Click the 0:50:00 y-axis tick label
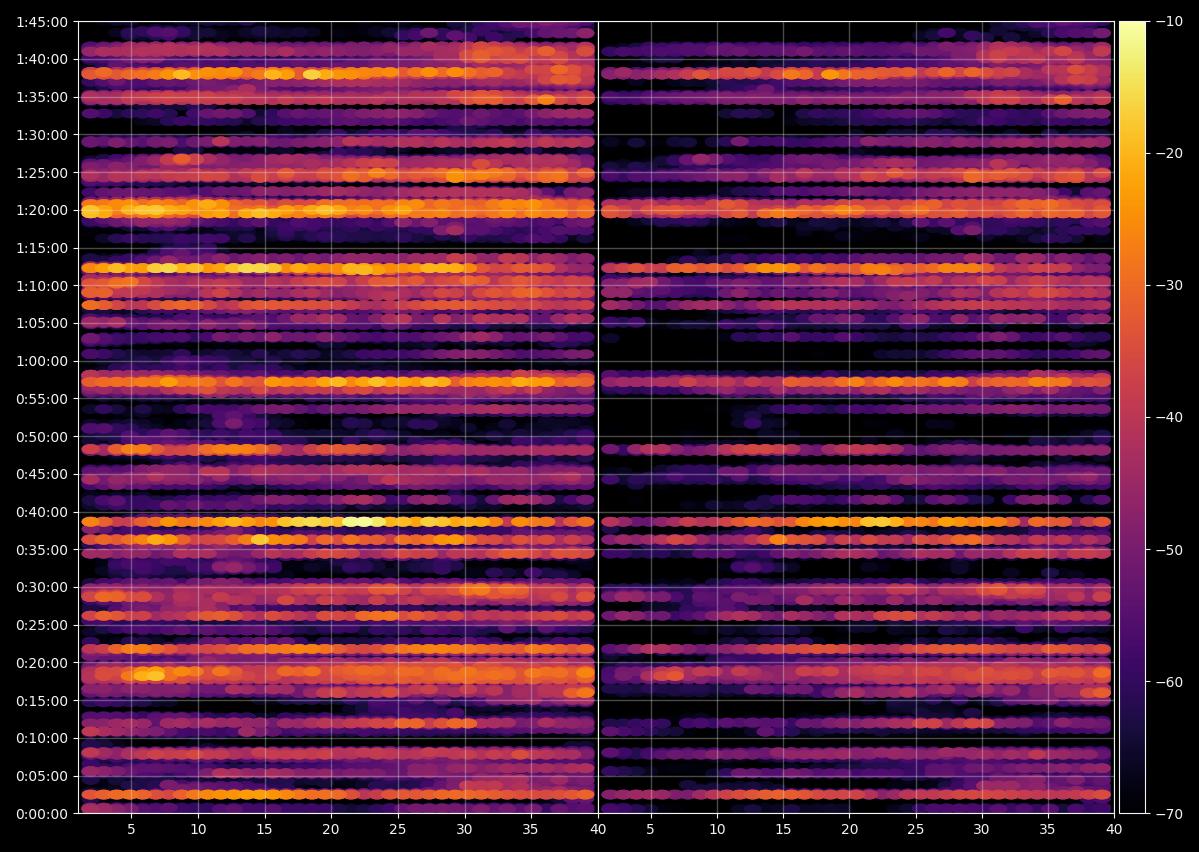 42,437
